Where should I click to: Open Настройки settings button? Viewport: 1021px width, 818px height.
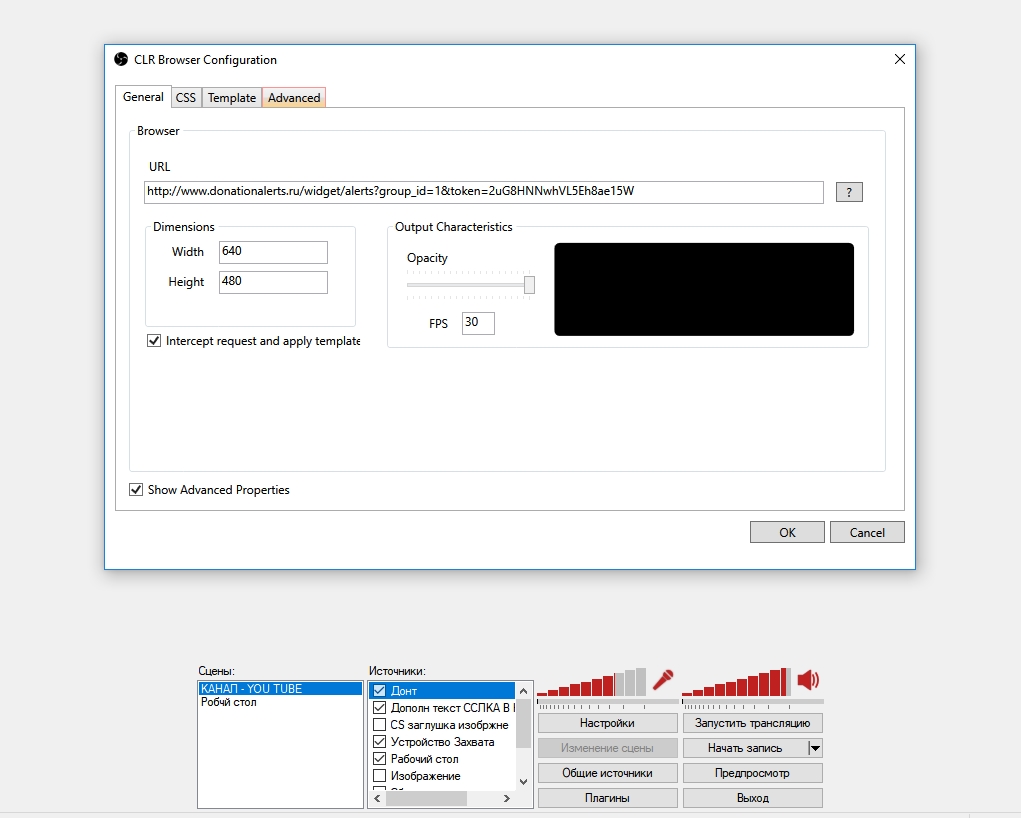[608, 723]
